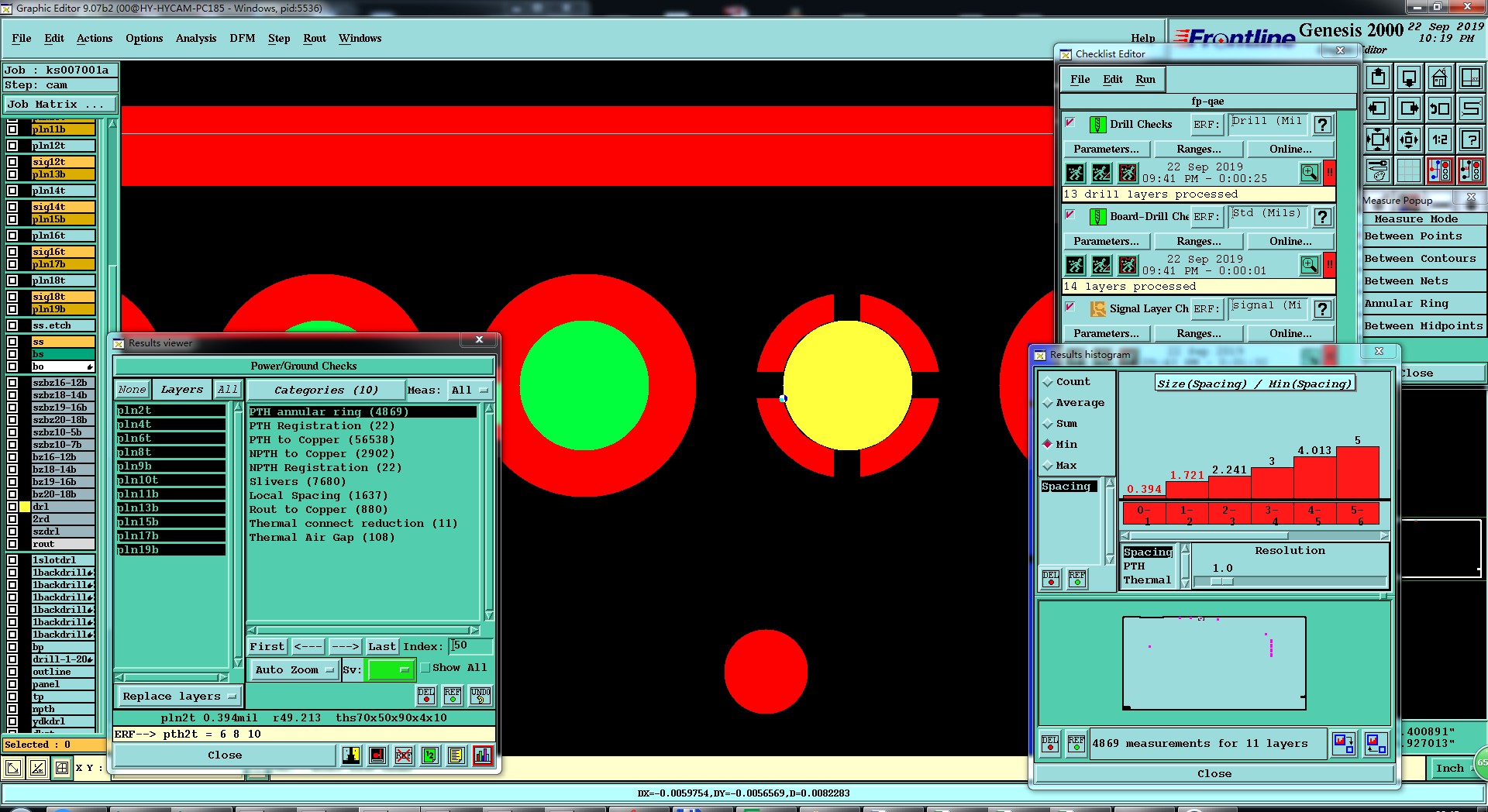The image size is (1488, 812).
Task: Click the First result button
Action: pyautogui.click(x=267, y=646)
